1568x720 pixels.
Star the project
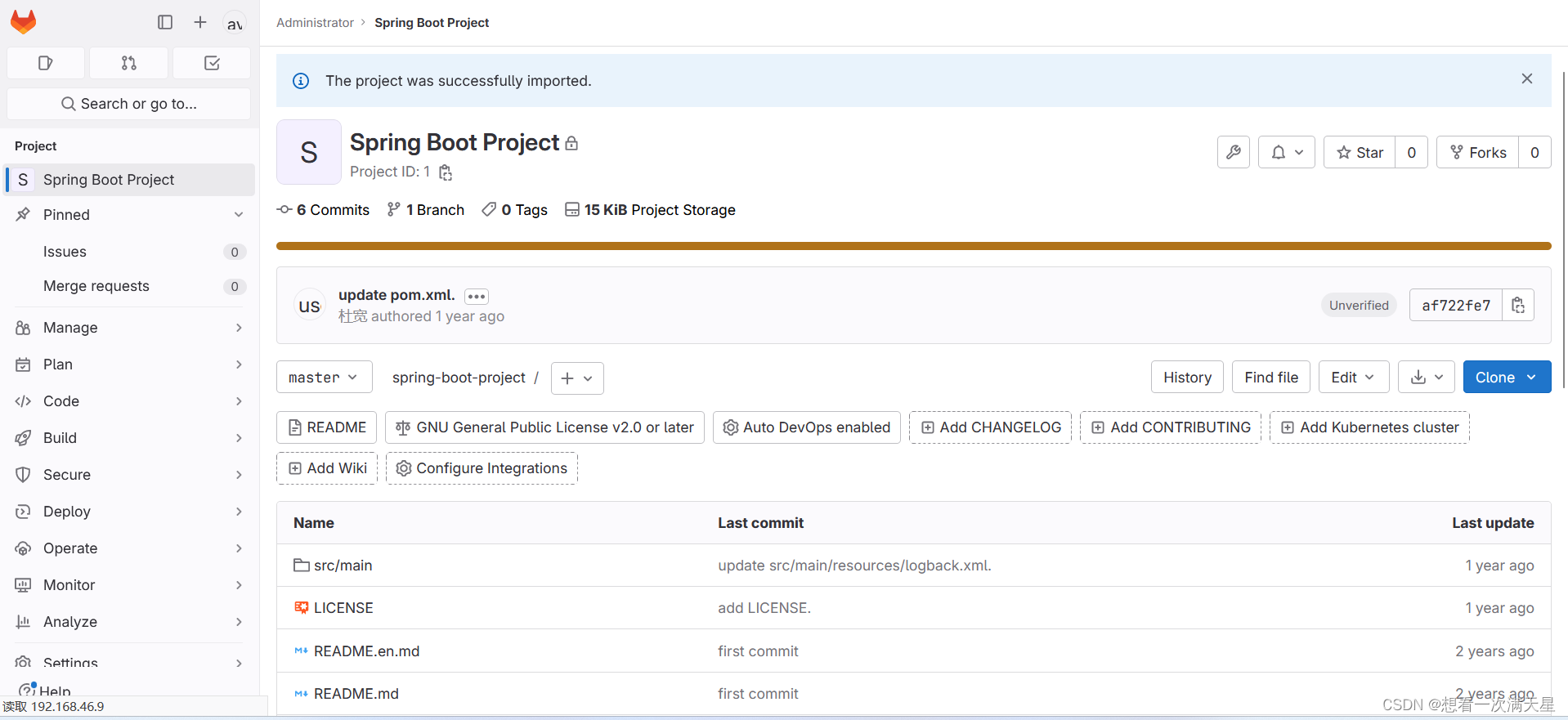coord(1360,152)
